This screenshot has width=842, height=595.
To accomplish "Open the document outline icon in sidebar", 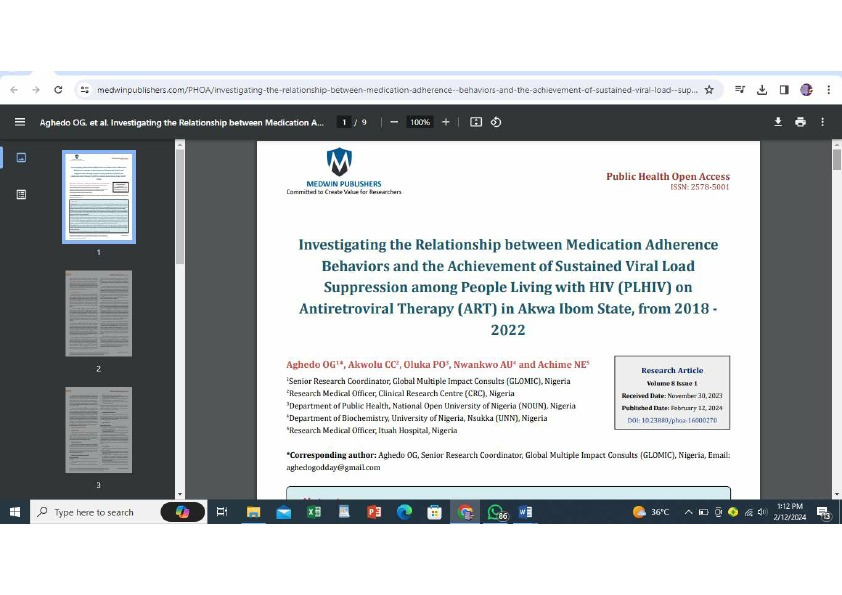I will coord(21,194).
